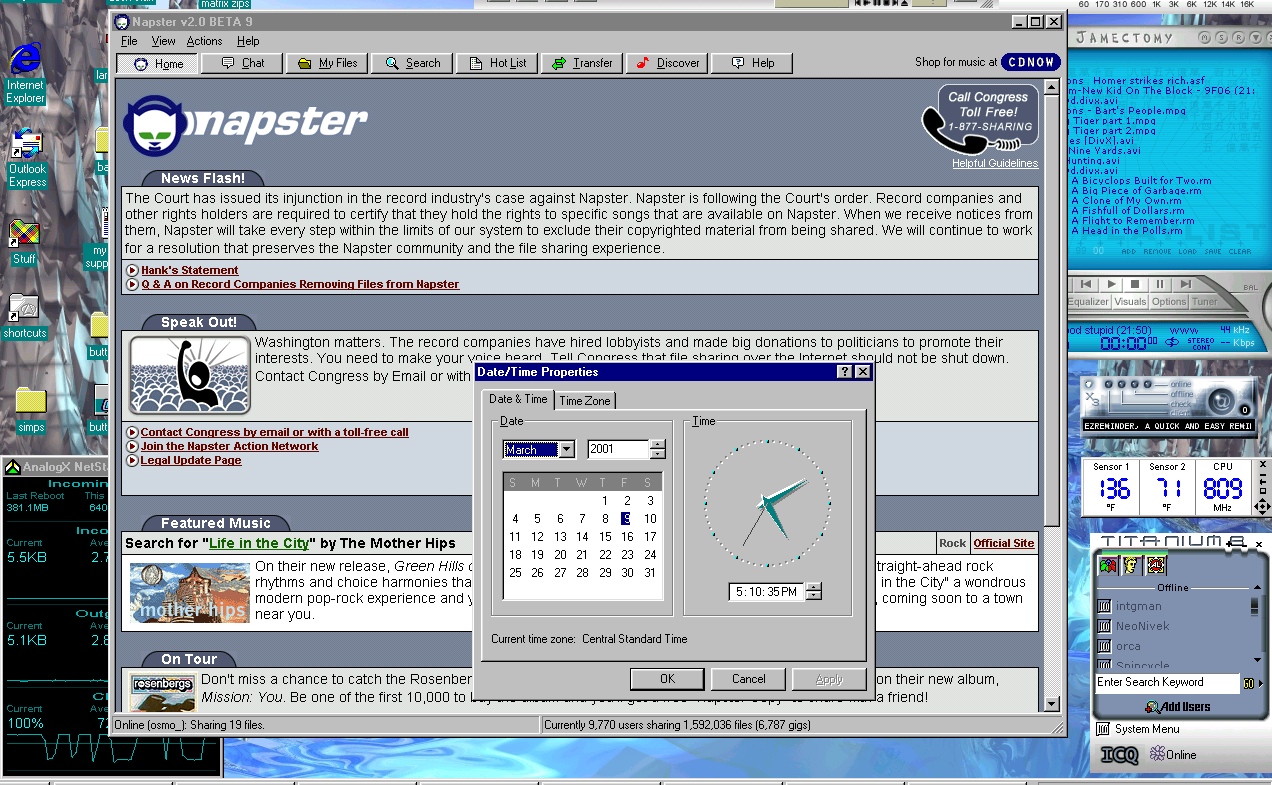Select March 15 on the calendar
The width and height of the screenshot is (1272, 785).
[604, 537]
